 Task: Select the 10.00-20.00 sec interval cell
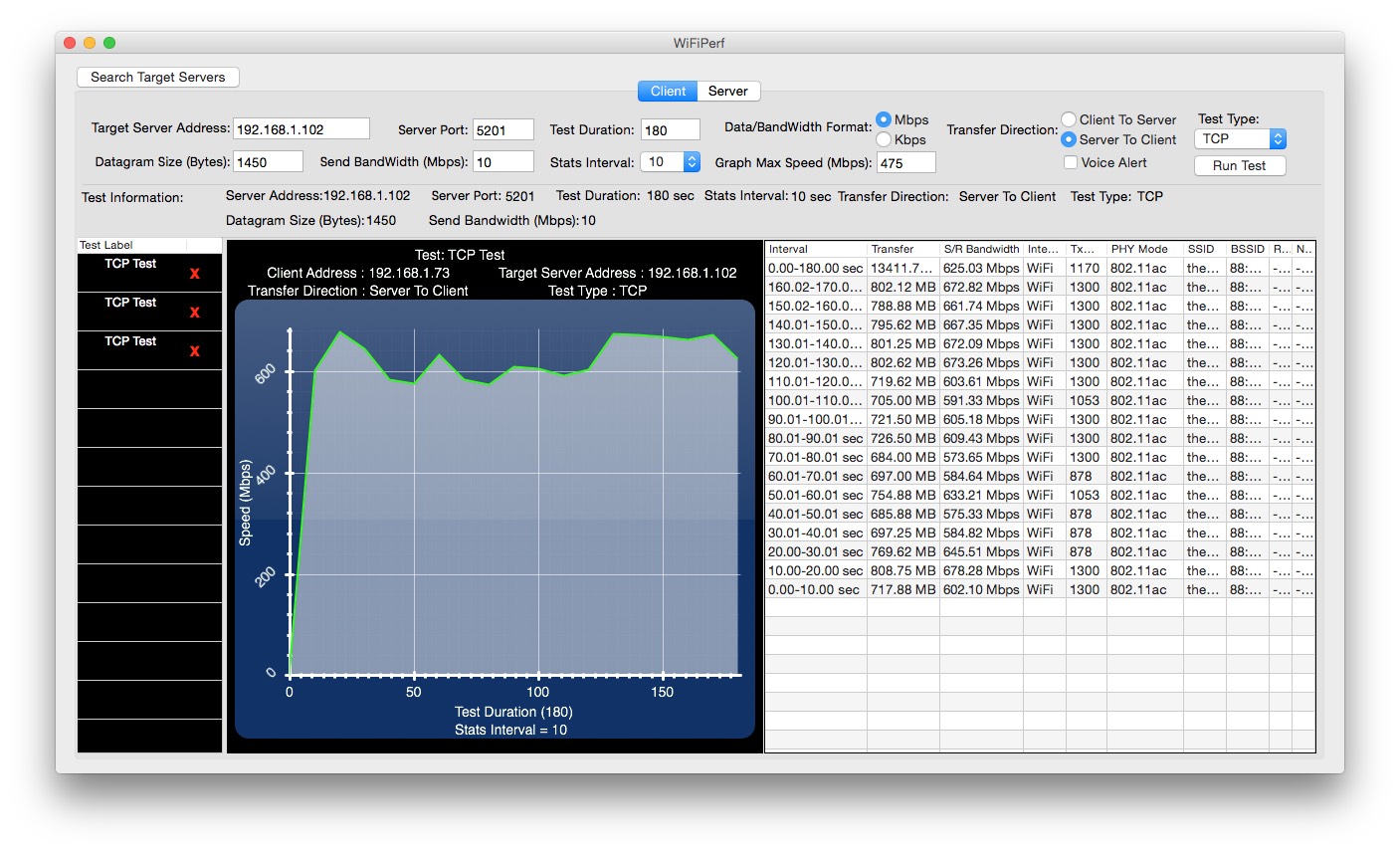coord(816,570)
